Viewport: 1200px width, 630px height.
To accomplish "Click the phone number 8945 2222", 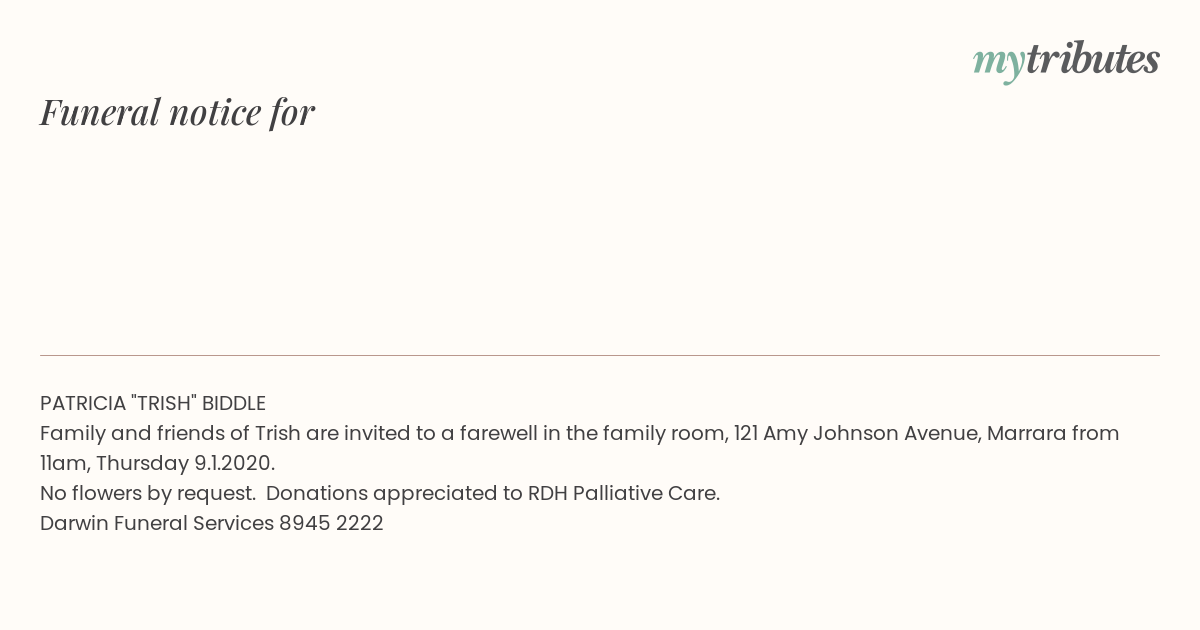I will click(331, 523).
